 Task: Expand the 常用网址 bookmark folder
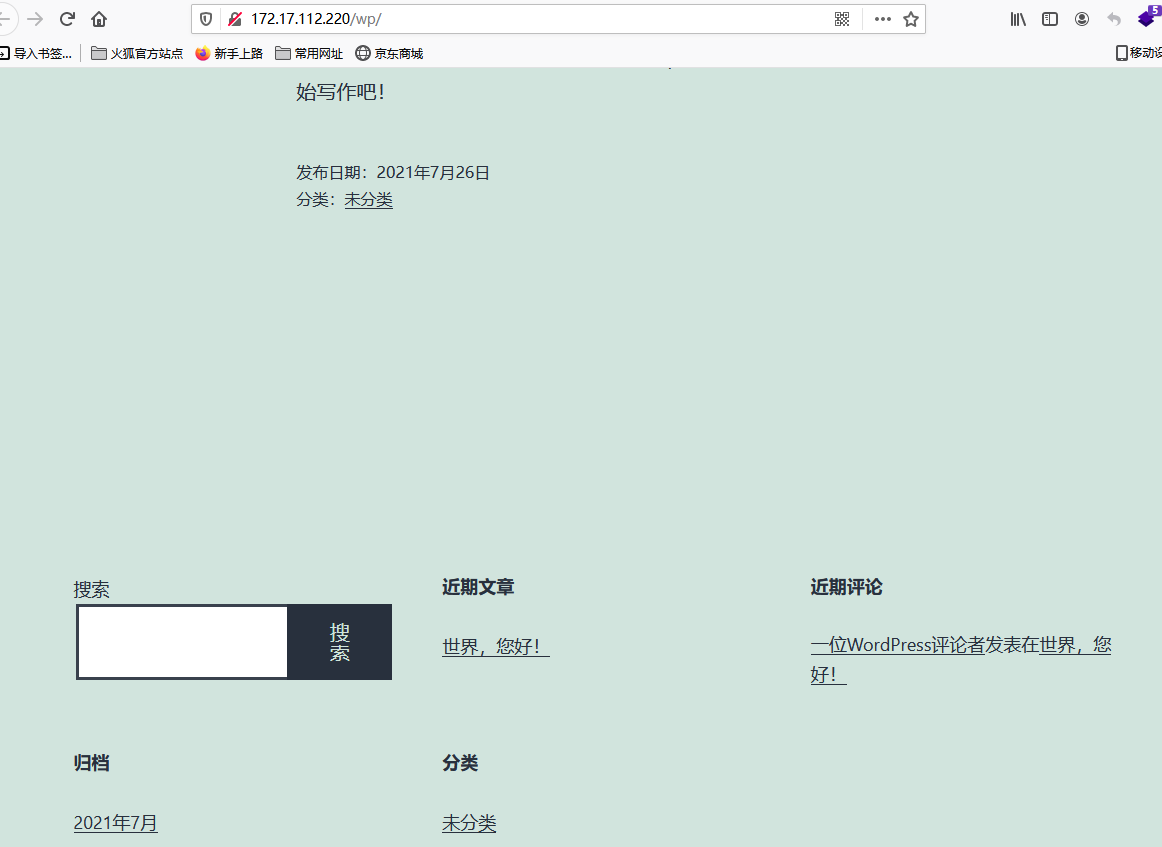point(309,54)
